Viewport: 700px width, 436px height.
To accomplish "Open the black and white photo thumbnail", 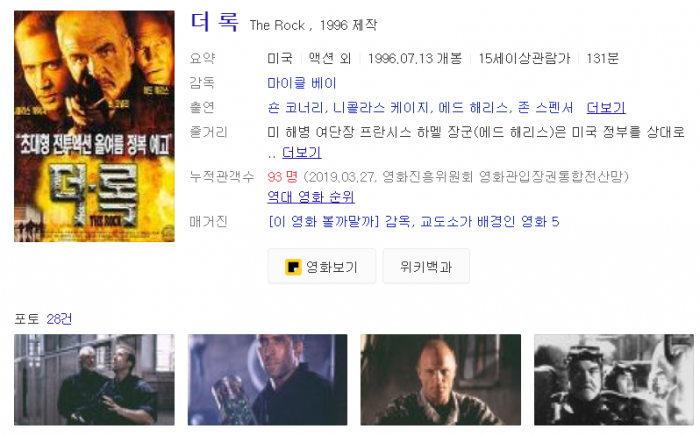I will pos(614,379).
